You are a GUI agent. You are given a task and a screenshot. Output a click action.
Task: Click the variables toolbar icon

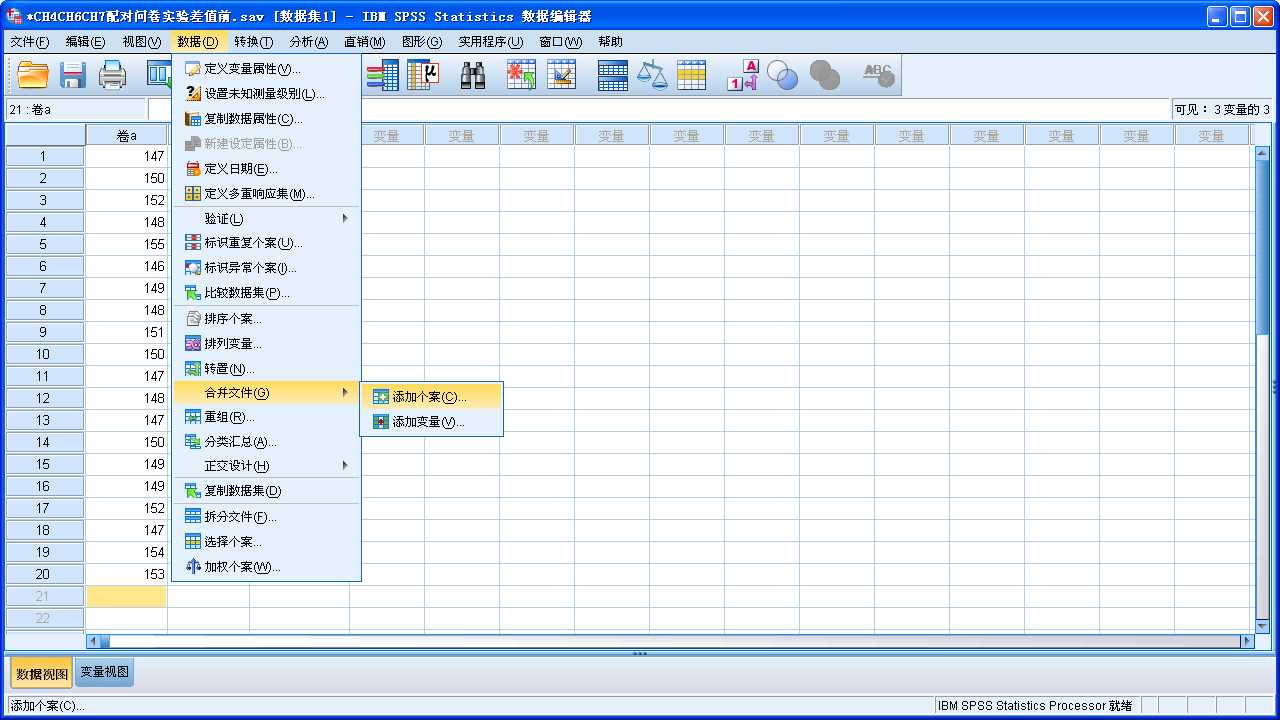382,75
